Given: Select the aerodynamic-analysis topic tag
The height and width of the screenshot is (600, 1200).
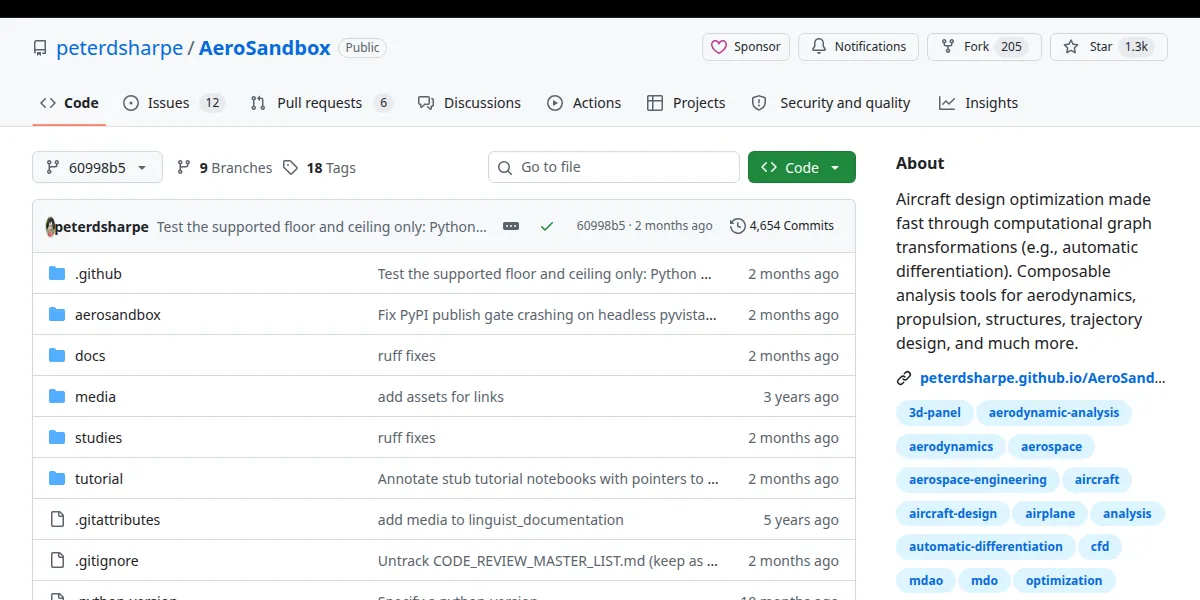Looking at the screenshot, I should (1054, 412).
